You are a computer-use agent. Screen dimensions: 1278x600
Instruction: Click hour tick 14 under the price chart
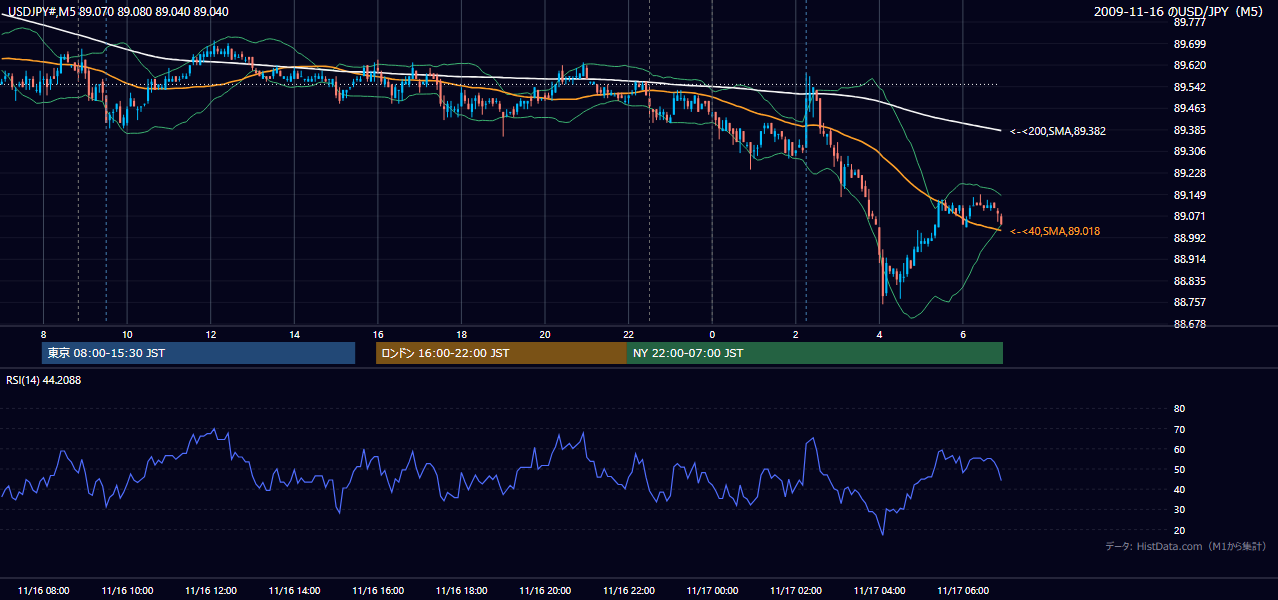click(x=295, y=334)
